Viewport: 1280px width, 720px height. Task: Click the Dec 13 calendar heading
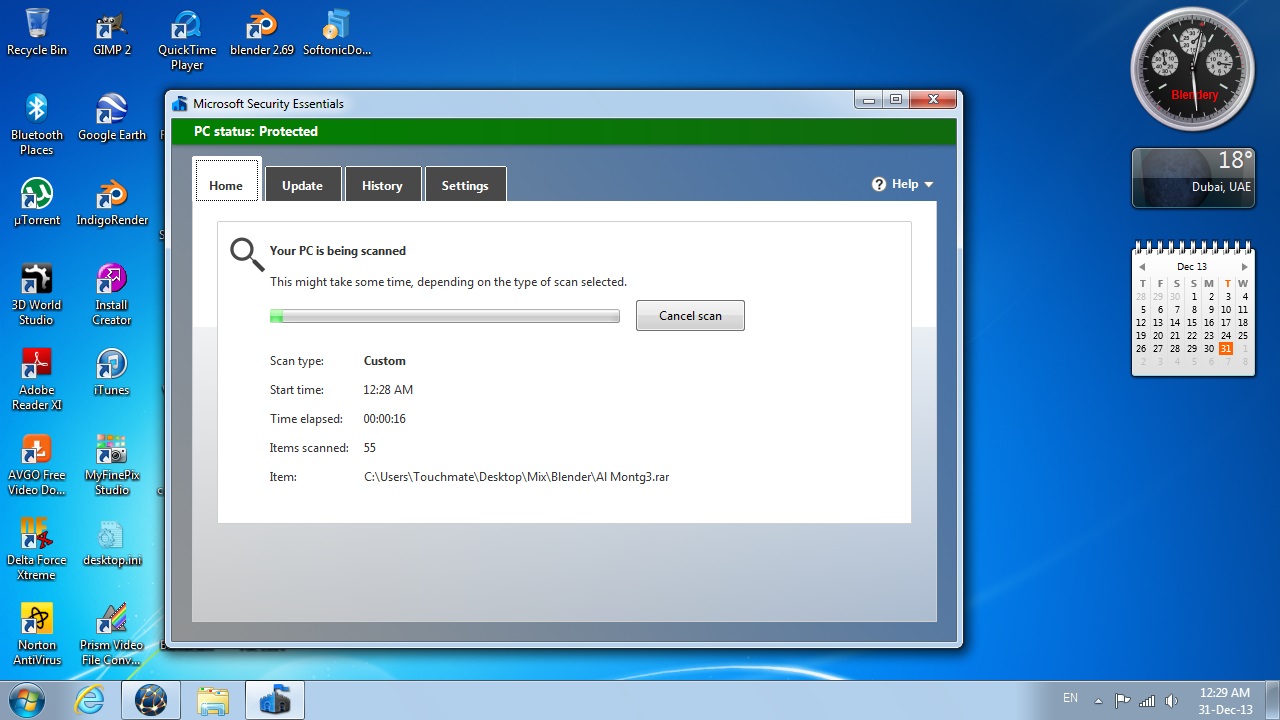point(1192,267)
